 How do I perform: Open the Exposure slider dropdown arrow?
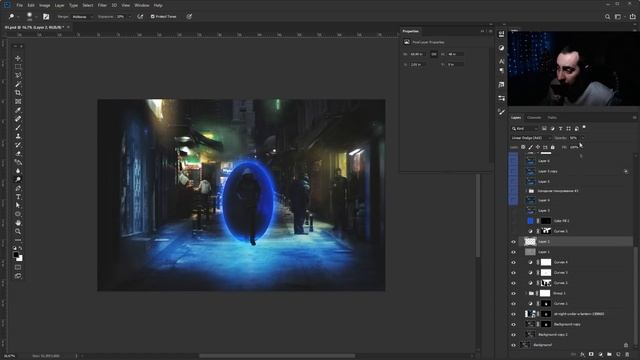point(129,17)
